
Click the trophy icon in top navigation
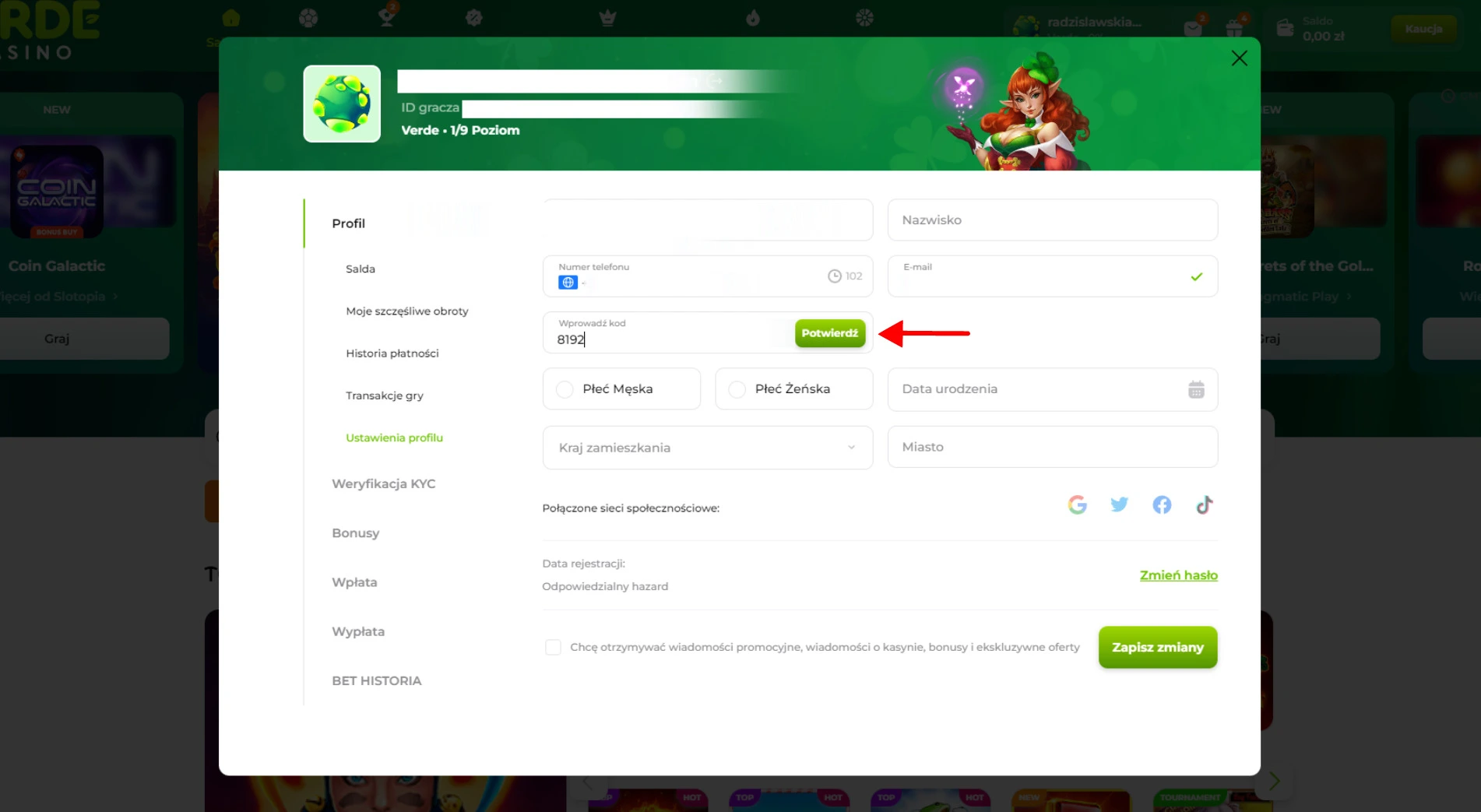pyautogui.click(x=386, y=17)
